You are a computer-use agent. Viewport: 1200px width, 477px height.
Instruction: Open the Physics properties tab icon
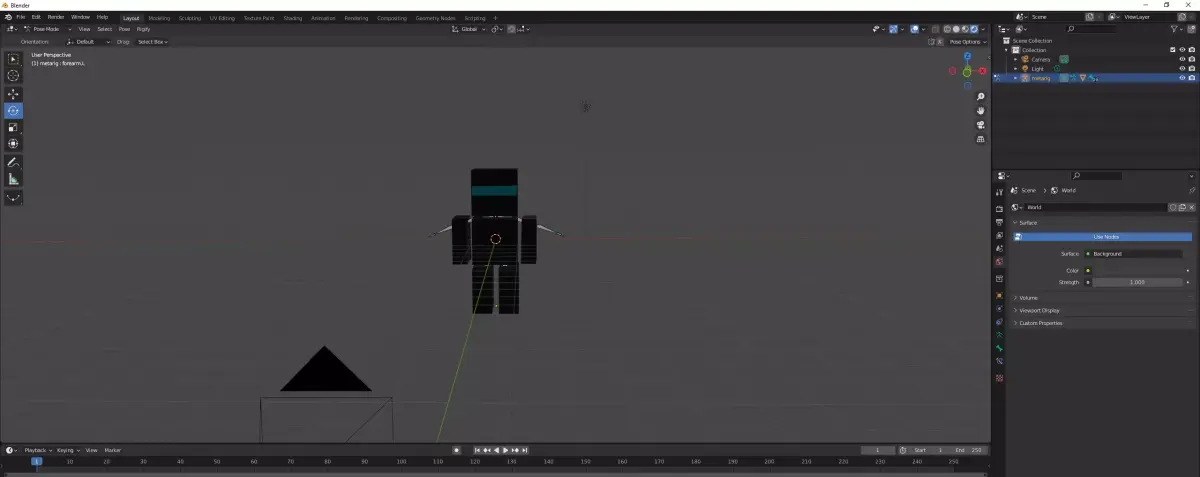point(999,309)
